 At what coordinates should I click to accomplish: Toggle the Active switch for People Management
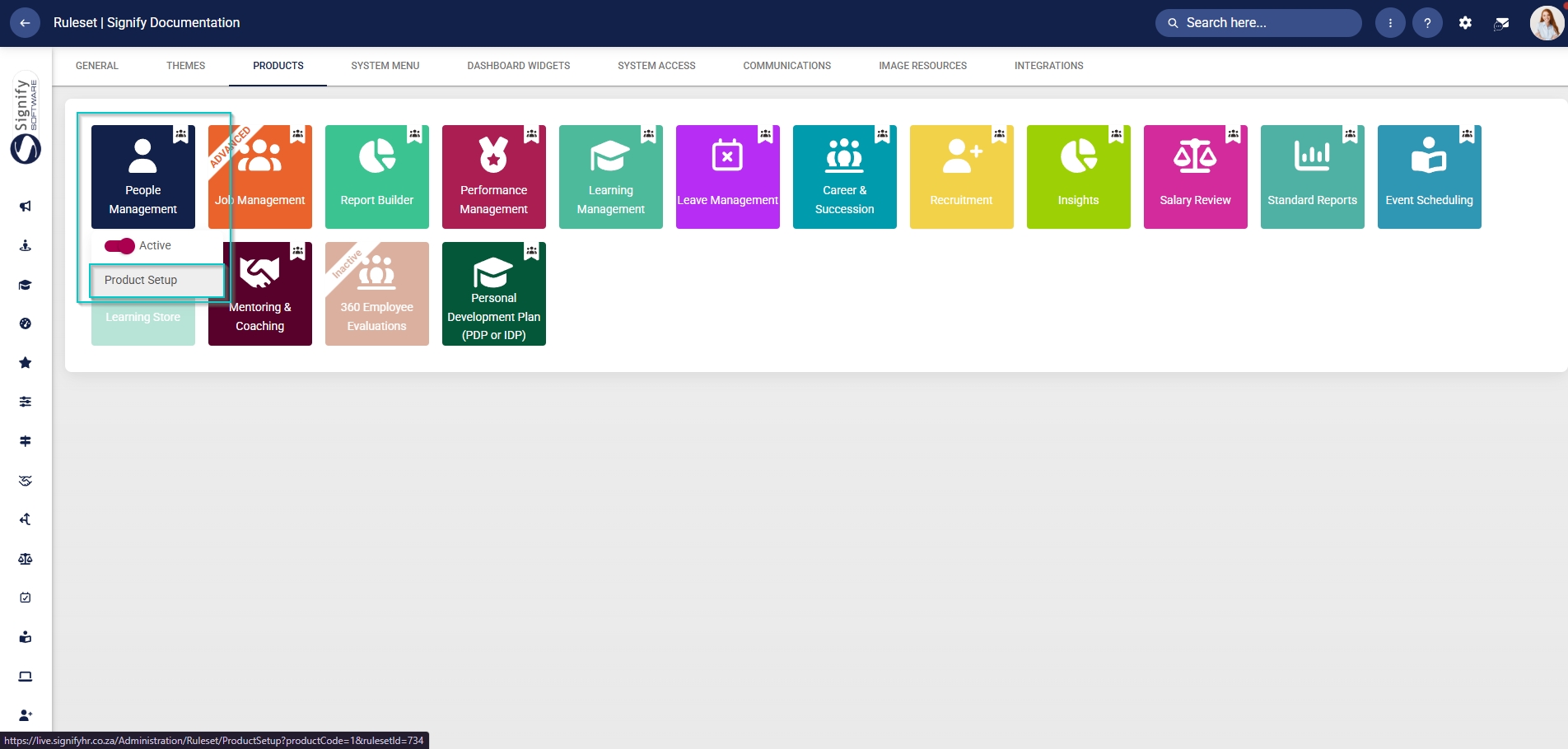pos(119,246)
